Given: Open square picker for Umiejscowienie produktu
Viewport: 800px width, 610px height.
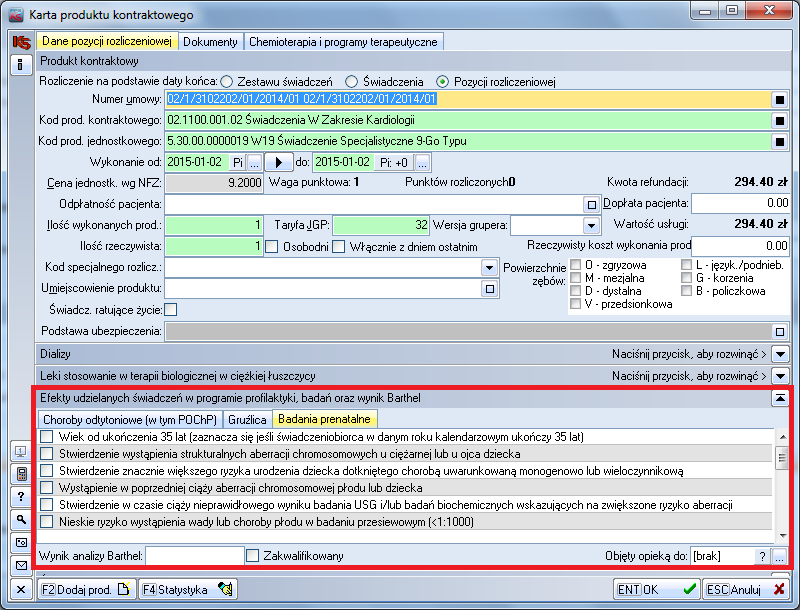Looking at the screenshot, I should pyautogui.click(x=490, y=289).
